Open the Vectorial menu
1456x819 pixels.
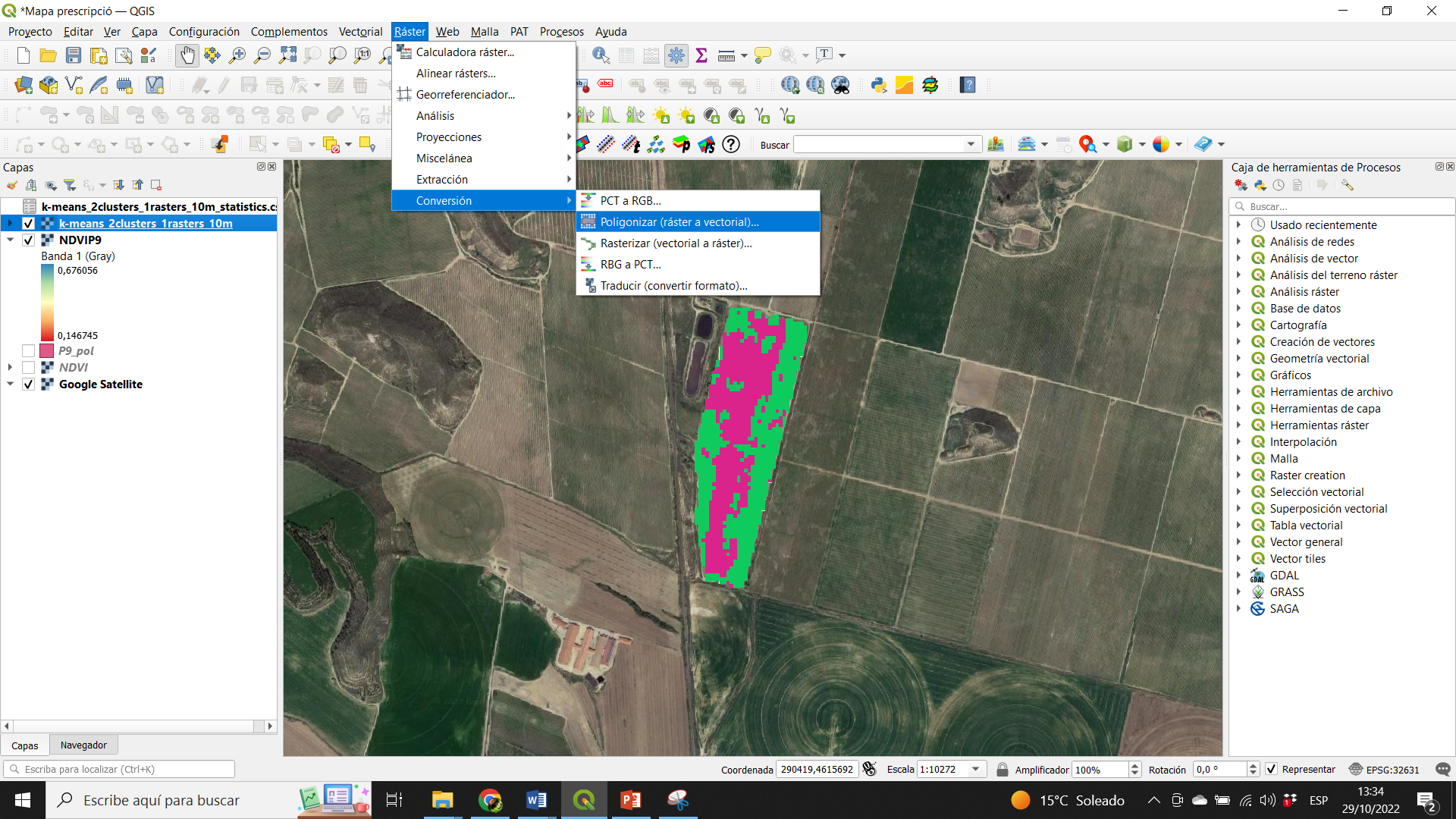[x=360, y=32]
